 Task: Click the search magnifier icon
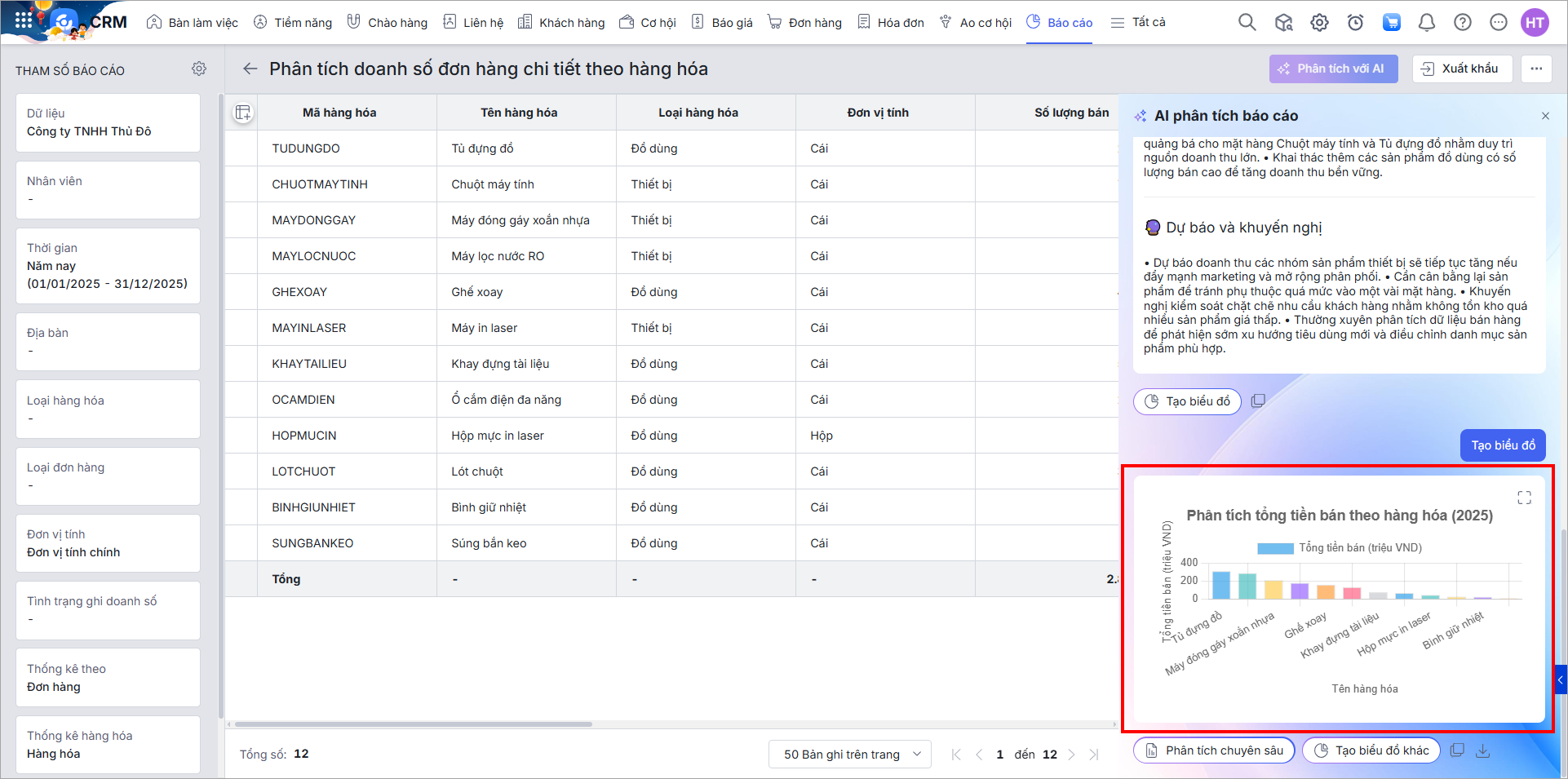[1247, 22]
